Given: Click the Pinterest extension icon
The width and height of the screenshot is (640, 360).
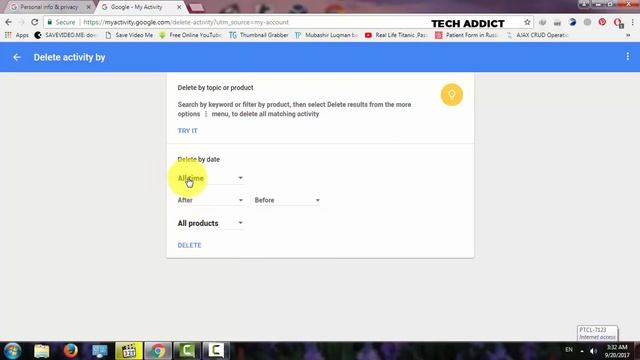Looking at the screenshot, I should pos(602,22).
